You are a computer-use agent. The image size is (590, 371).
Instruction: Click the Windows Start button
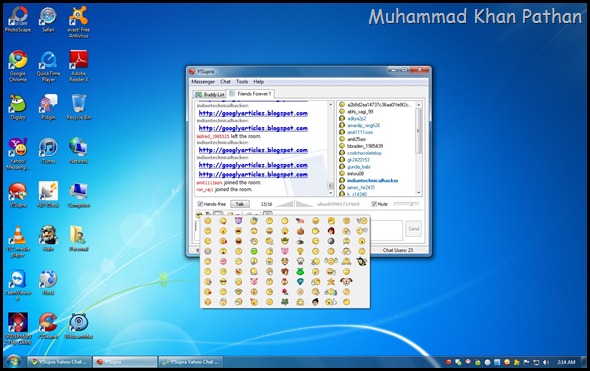14,362
